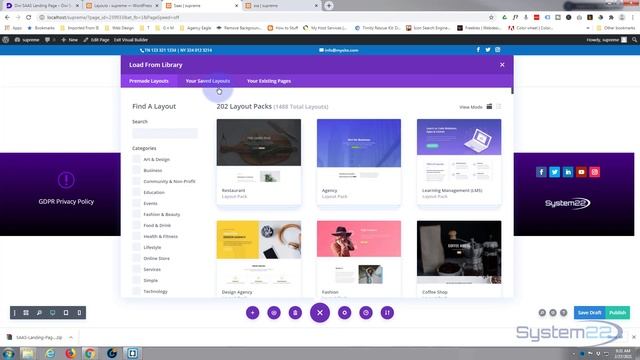Click the Windows Start button

pos(8,353)
